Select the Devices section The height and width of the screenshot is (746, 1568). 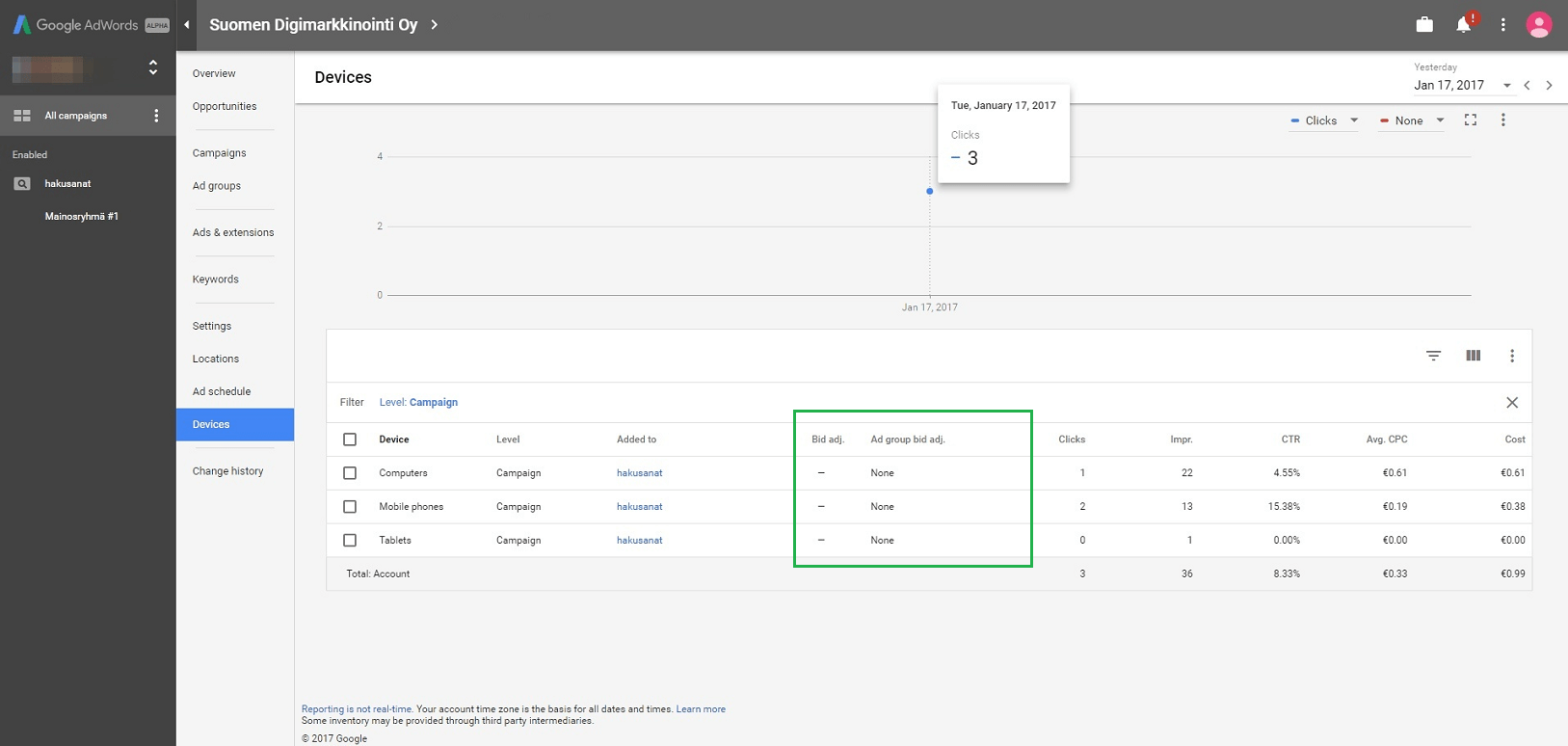(x=235, y=425)
